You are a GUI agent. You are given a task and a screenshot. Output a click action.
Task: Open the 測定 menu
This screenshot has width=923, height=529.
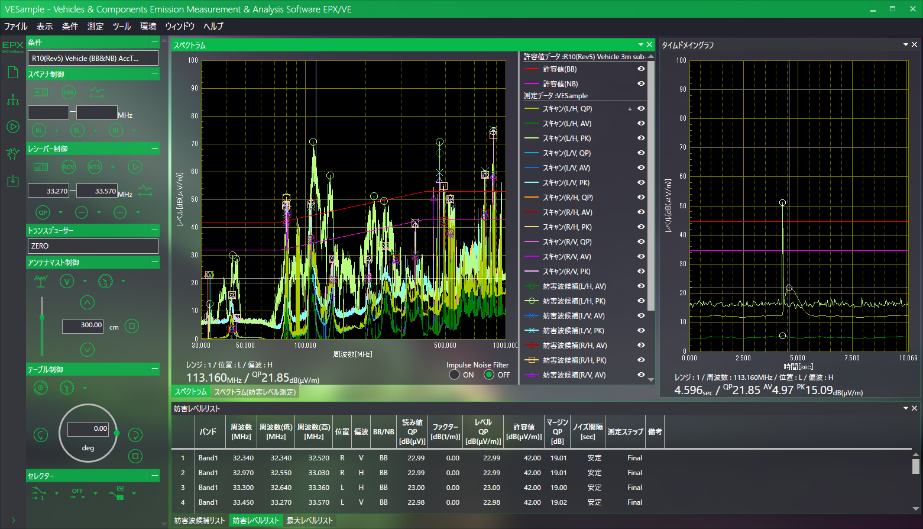pyautogui.click(x=95, y=26)
